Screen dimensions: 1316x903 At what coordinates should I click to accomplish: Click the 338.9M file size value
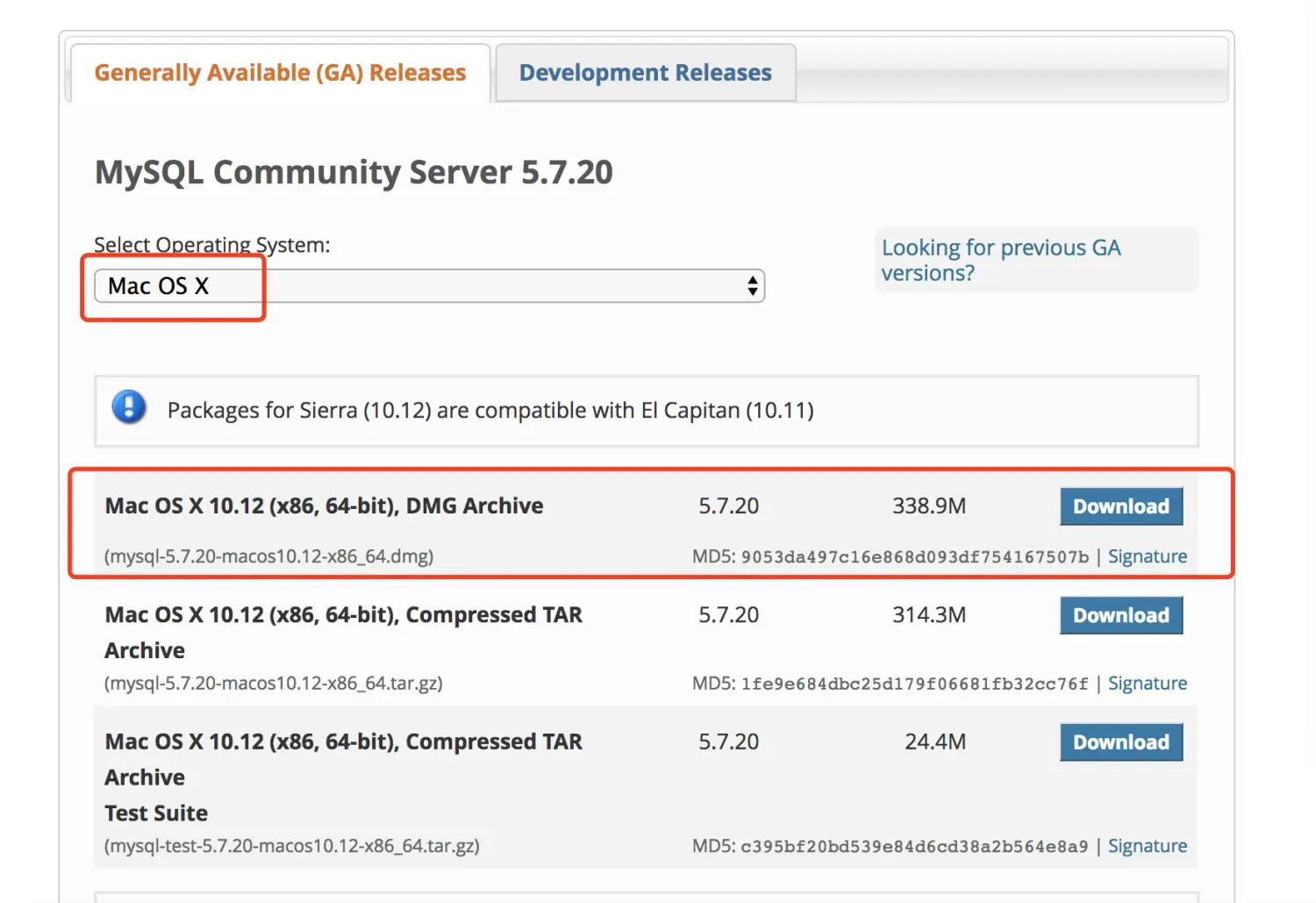coord(929,506)
